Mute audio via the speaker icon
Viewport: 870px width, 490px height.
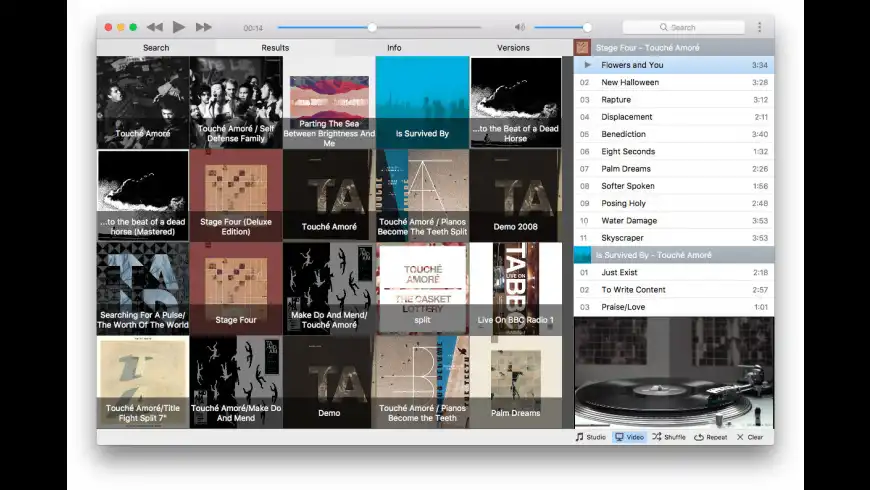(x=520, y=27)
